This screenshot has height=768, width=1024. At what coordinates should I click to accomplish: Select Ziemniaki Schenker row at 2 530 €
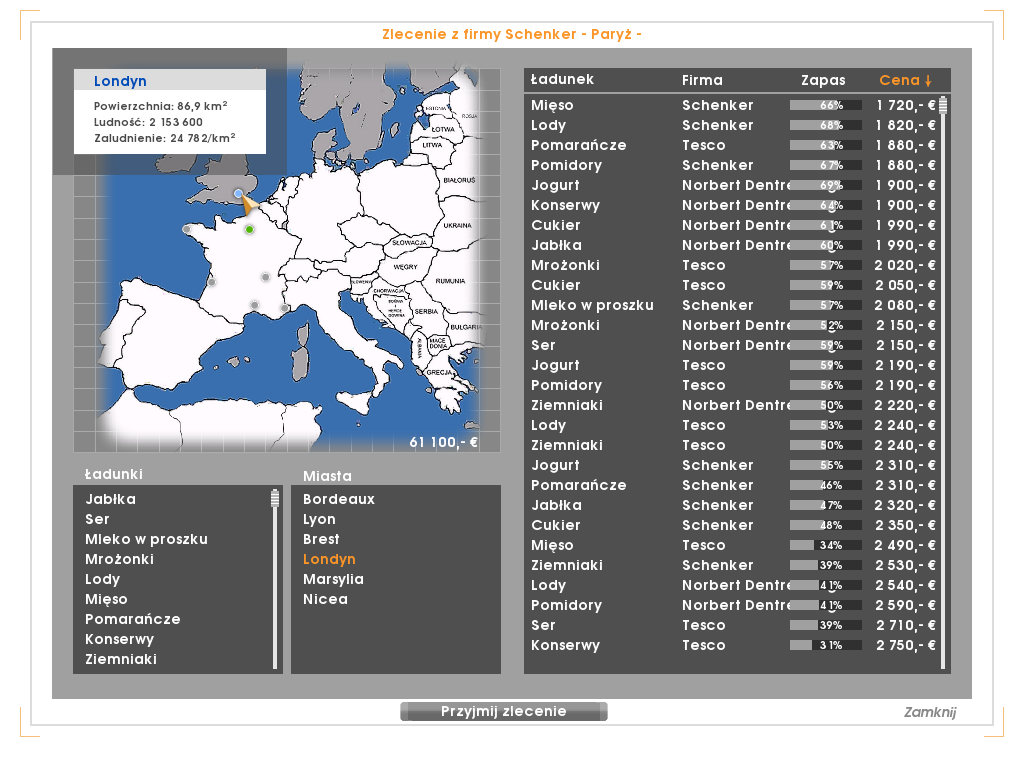733,565
